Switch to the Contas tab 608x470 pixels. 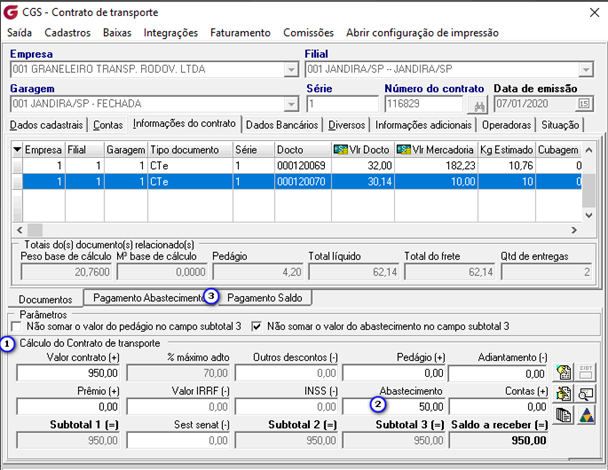108,125
